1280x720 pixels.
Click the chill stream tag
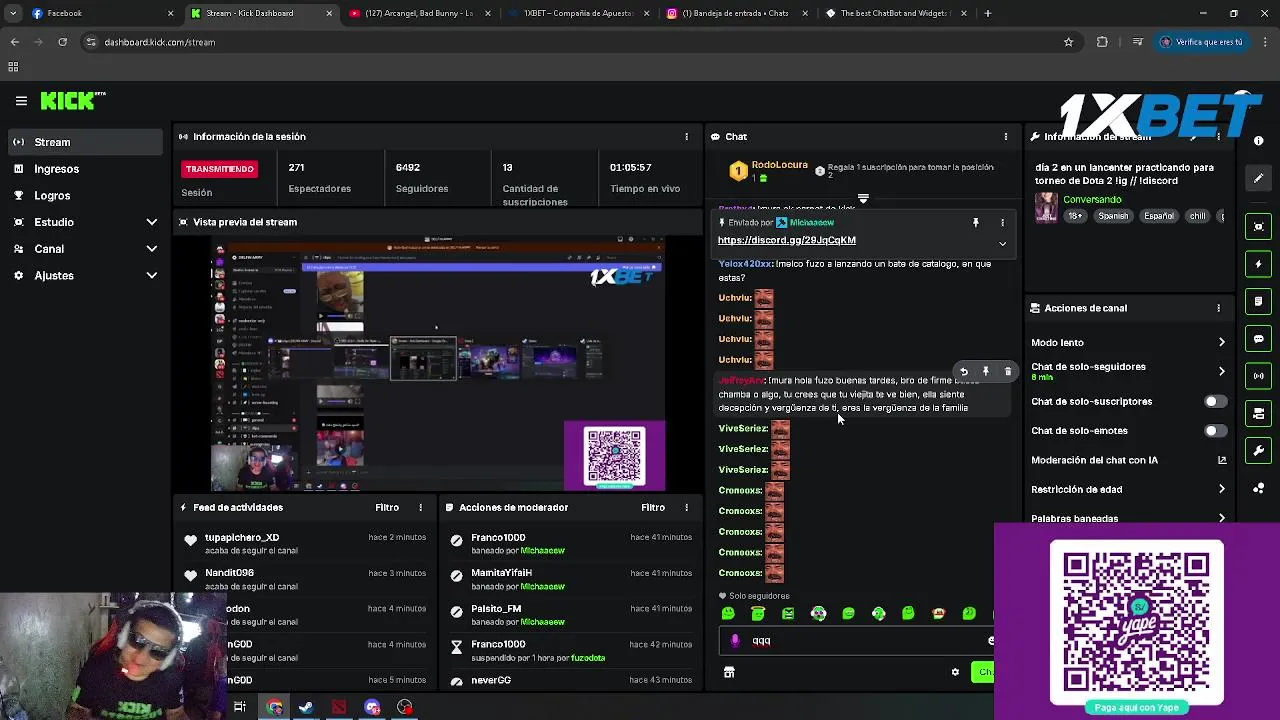point(1197,216)
